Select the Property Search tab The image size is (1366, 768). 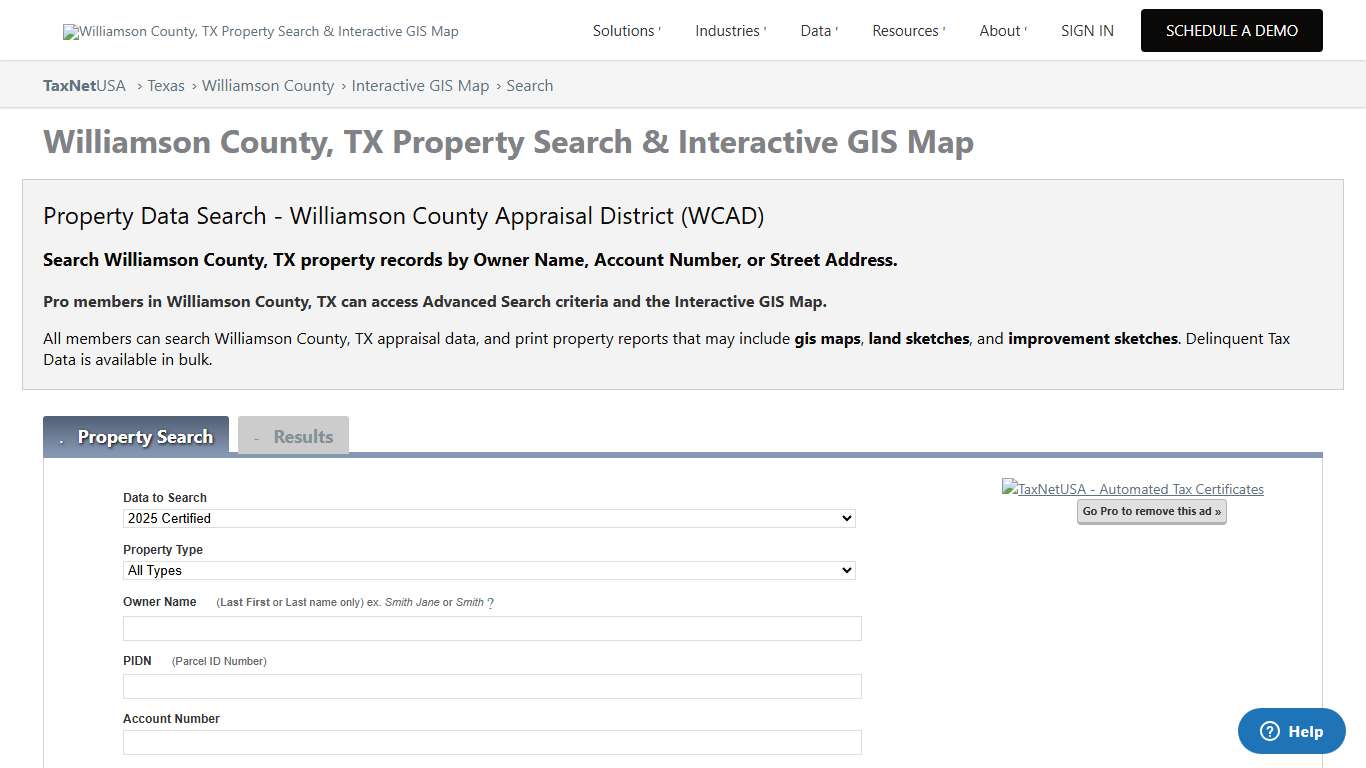click(x=135, y=436)
